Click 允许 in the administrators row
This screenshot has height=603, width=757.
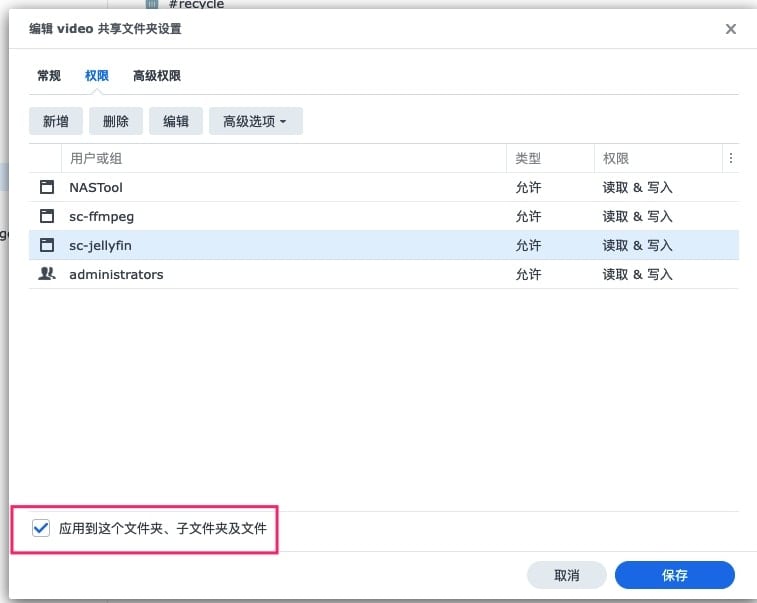[x=528, y=274]
